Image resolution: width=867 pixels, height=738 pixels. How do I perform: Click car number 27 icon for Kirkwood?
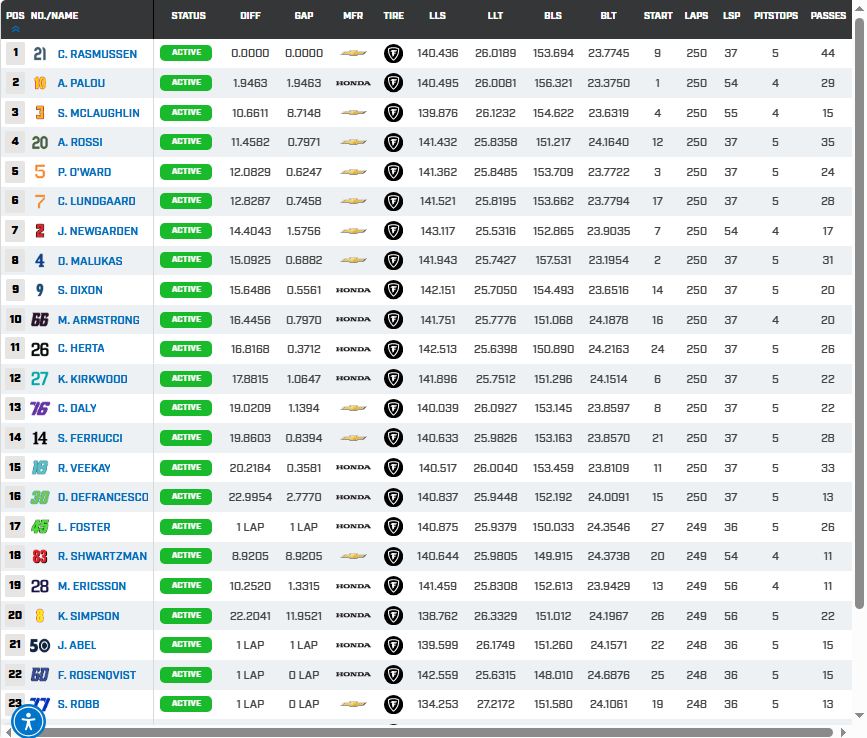40,379
